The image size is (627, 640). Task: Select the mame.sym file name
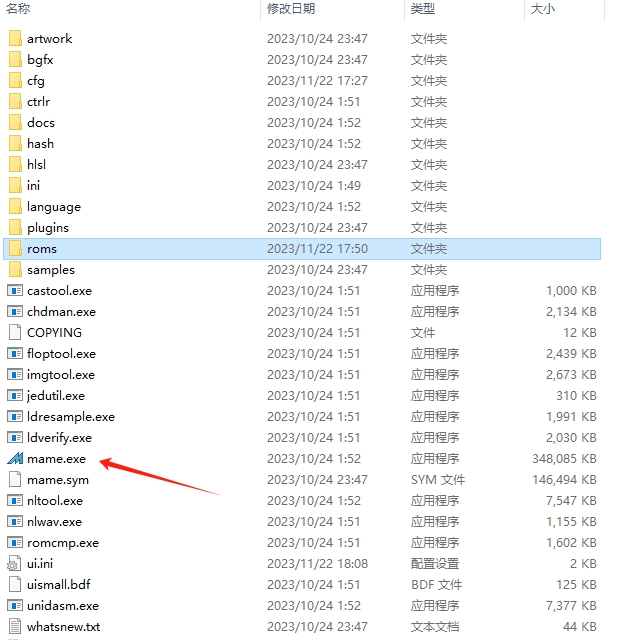click(58, 480)
